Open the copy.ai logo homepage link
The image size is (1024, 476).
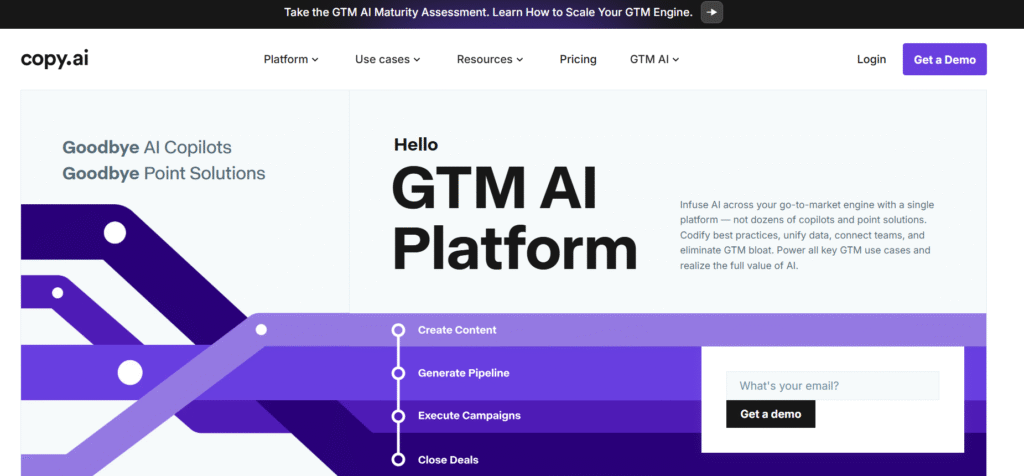tap(54, 59)
